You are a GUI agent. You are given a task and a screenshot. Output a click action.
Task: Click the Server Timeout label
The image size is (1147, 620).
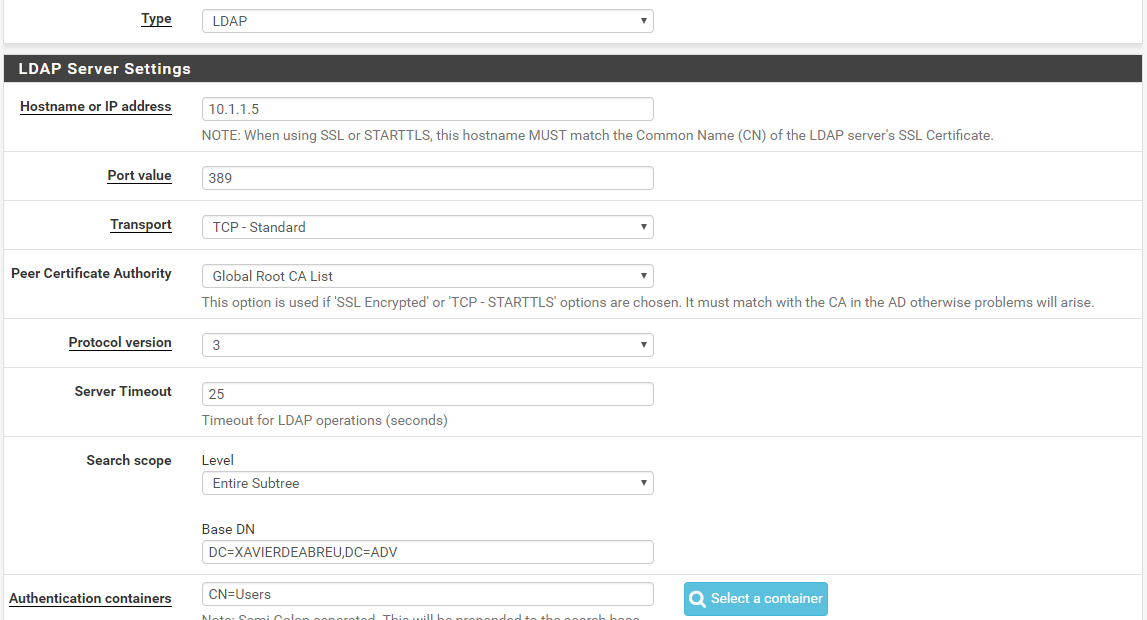(x=123, y=392)
